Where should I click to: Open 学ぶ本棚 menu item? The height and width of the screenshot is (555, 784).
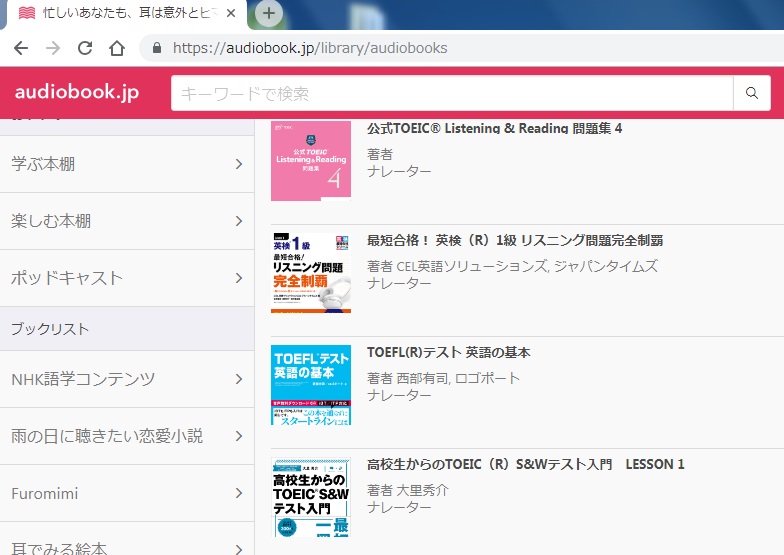pos(127,164)
